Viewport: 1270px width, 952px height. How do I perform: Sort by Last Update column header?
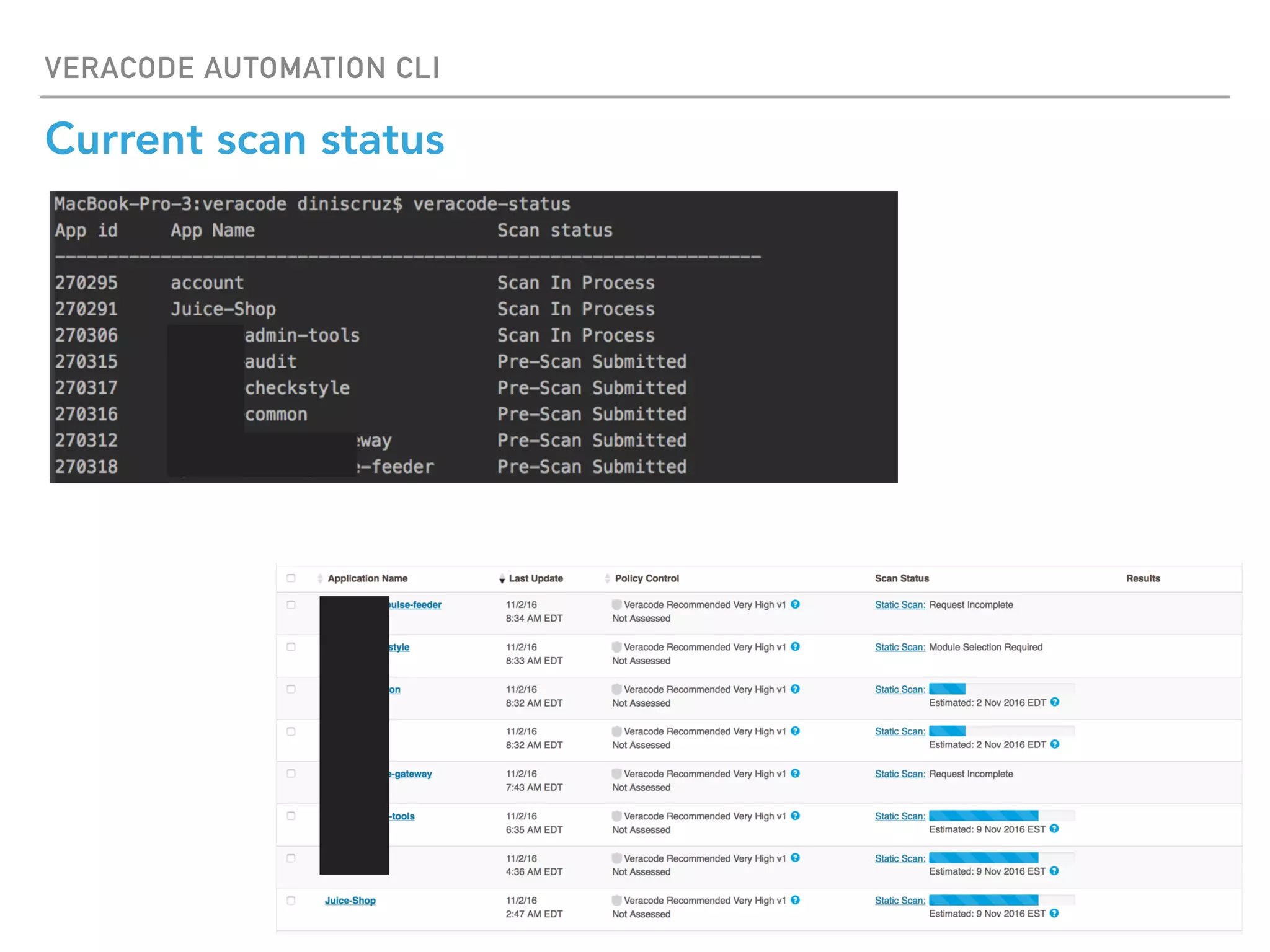click(536, 578)
